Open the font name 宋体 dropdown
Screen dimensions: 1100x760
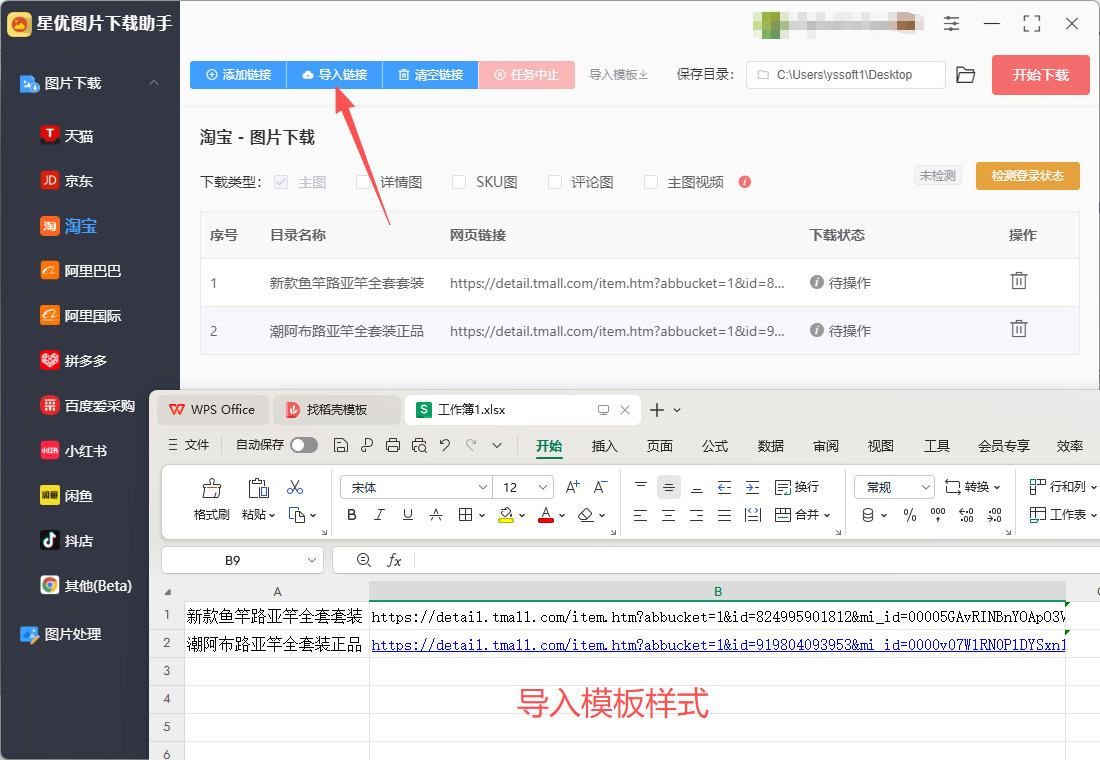[483, 487]
